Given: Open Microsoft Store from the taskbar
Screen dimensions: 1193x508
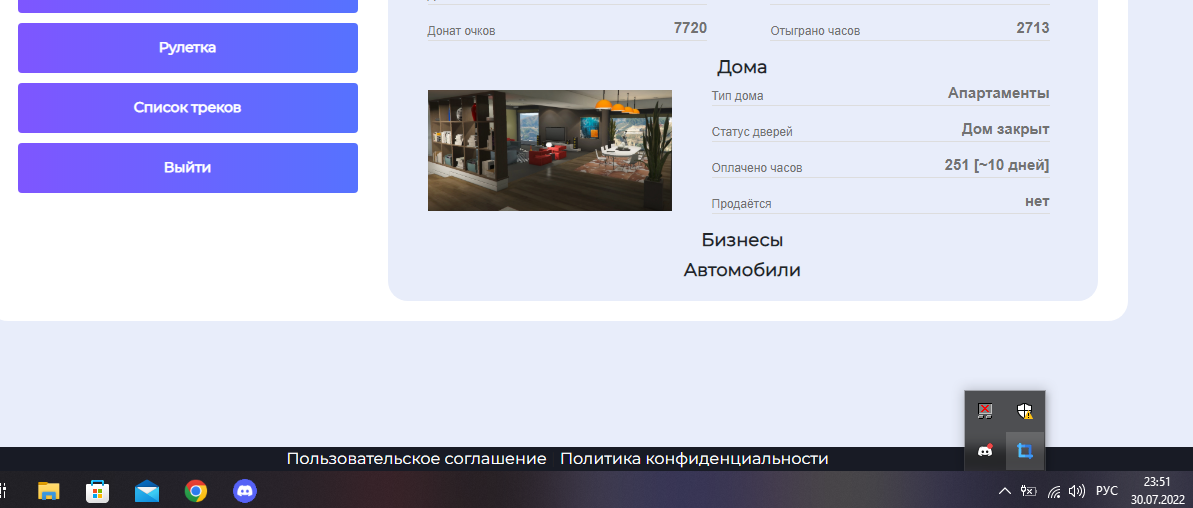Looking at the screenshot, I should (x=97, y=491).
